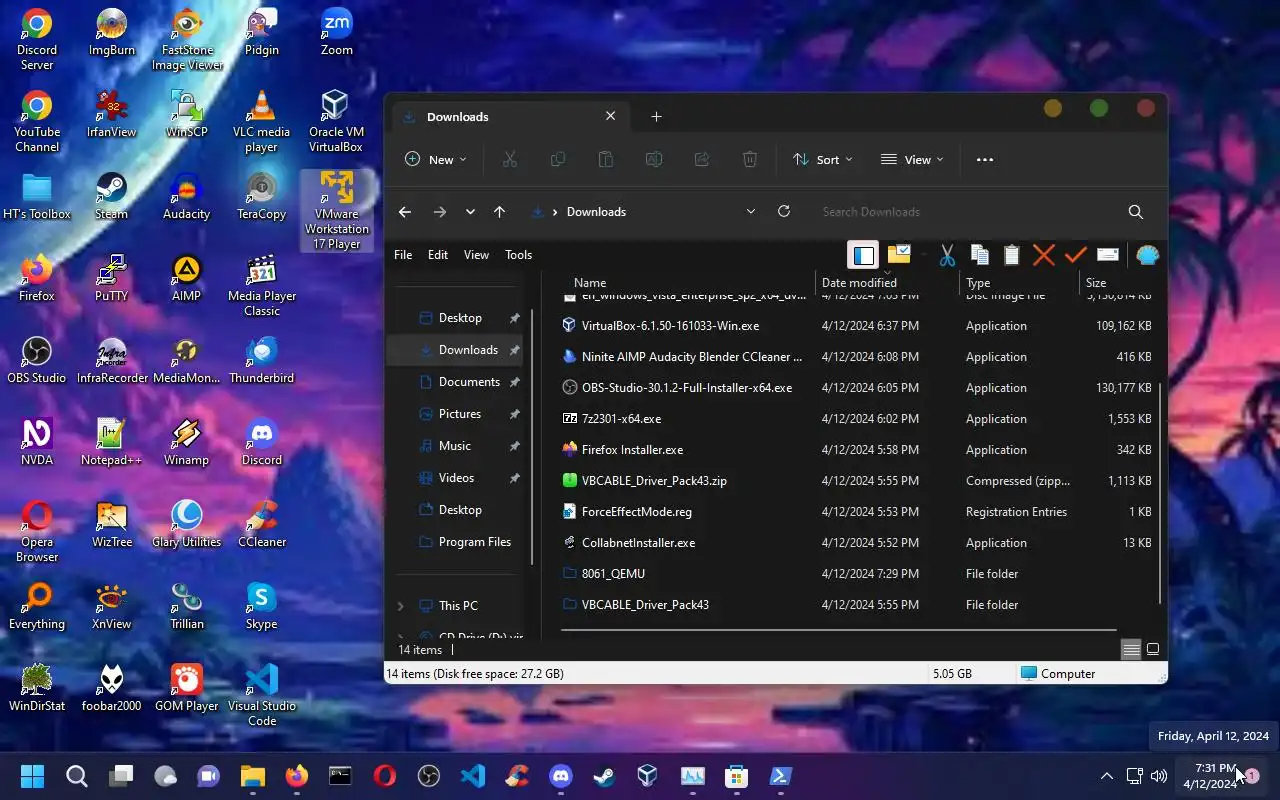Click the search magnifier in Explorer

pos(1136,212)
